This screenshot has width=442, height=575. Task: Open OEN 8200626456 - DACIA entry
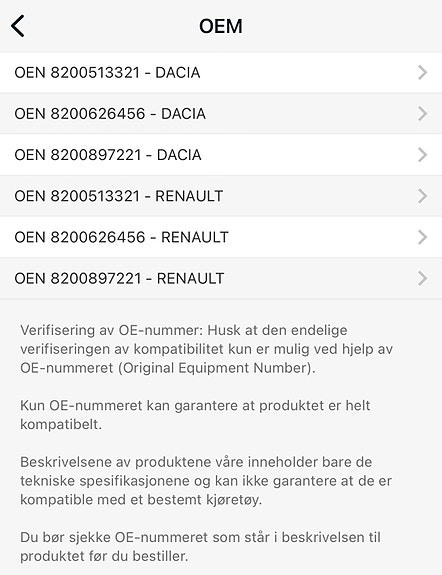(221, 114)
